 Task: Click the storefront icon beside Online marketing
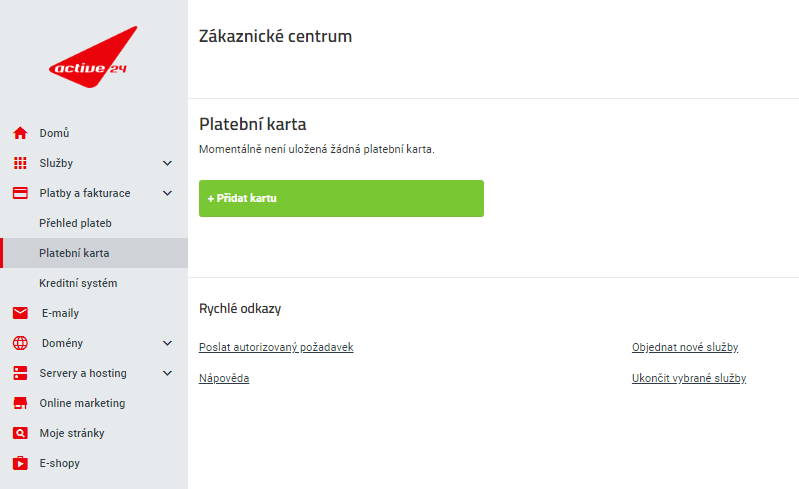(20, 403)
